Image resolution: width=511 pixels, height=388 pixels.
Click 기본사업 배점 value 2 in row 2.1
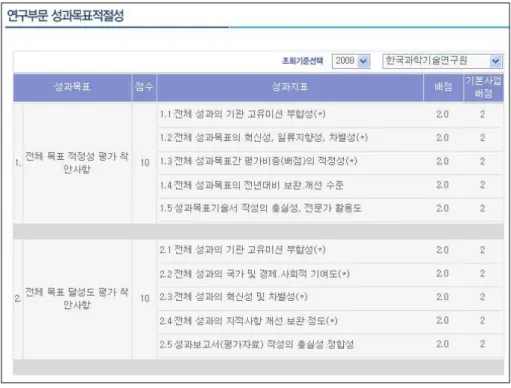482,250
